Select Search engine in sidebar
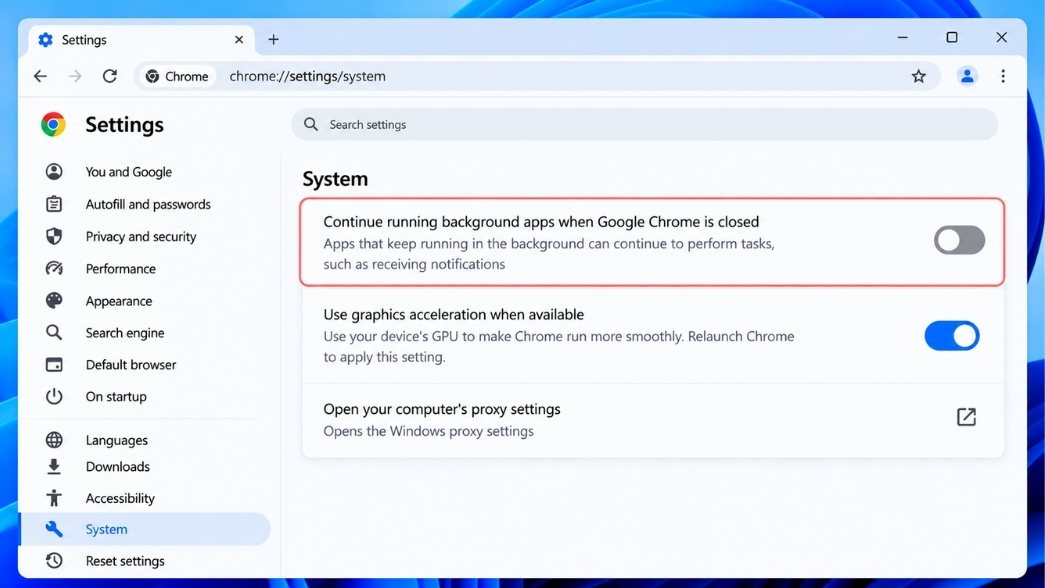Image resolution: width=1045 pixels, height=588 pixels. [x=125, y=333]
